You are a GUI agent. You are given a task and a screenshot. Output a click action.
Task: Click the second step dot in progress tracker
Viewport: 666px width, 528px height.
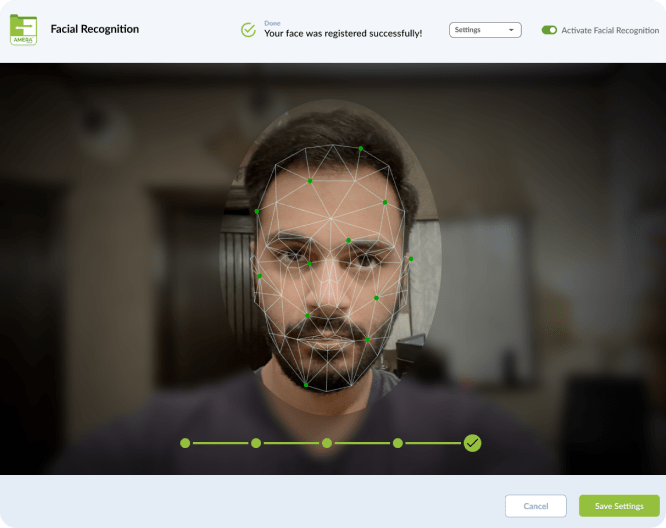[256, 443]
